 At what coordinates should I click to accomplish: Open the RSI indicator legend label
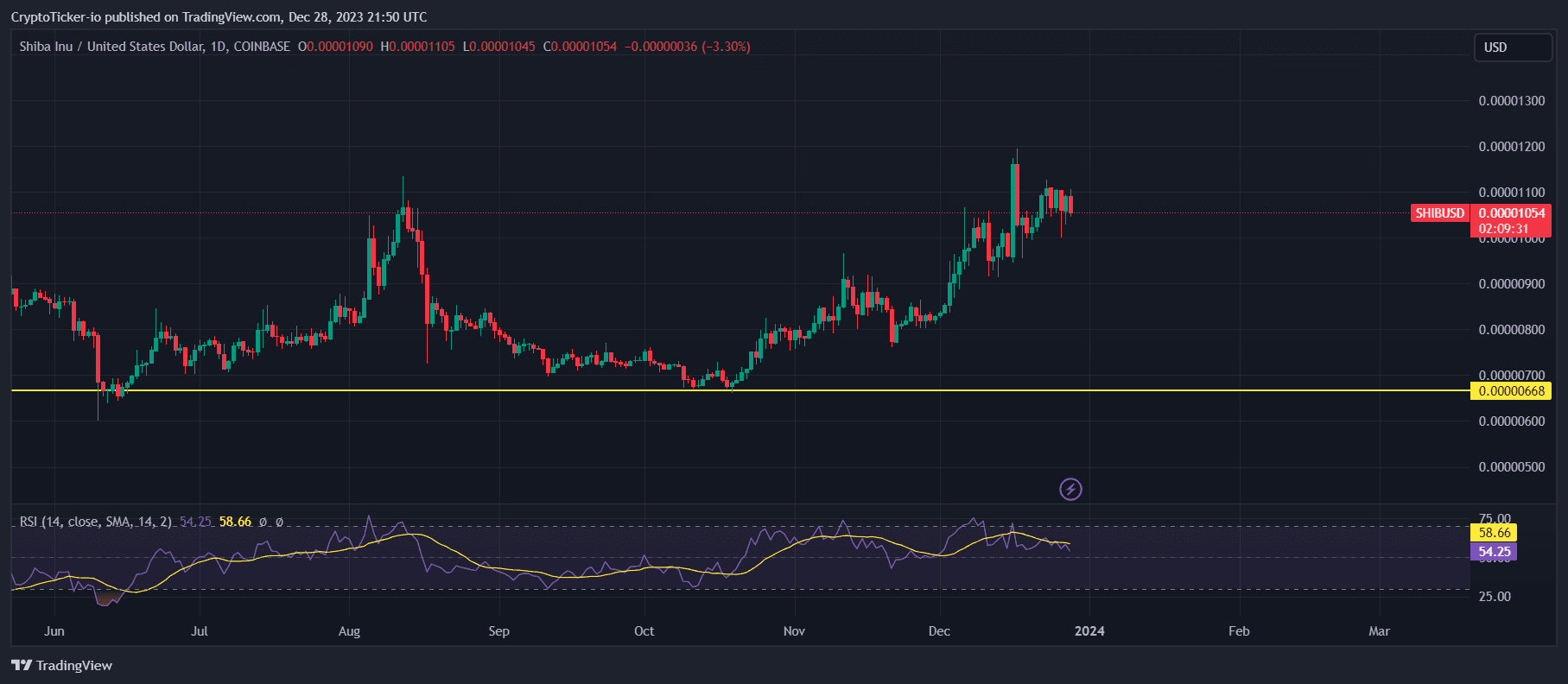click(95, 522)
